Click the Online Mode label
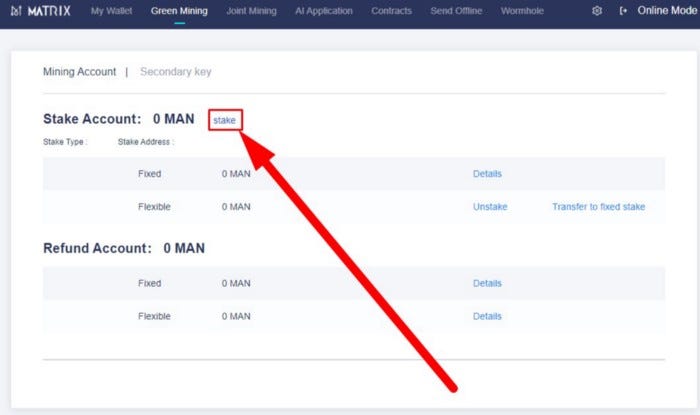The image size is (700, 415). (667, 11)
